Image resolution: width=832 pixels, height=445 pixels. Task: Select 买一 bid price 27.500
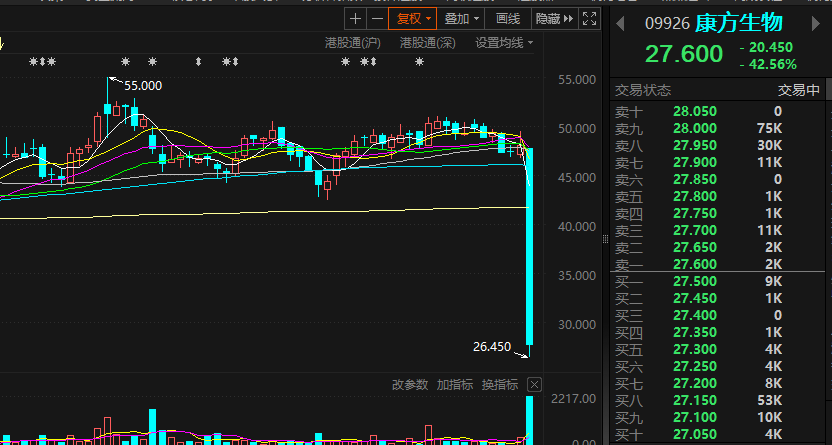[x=695, y=281]
